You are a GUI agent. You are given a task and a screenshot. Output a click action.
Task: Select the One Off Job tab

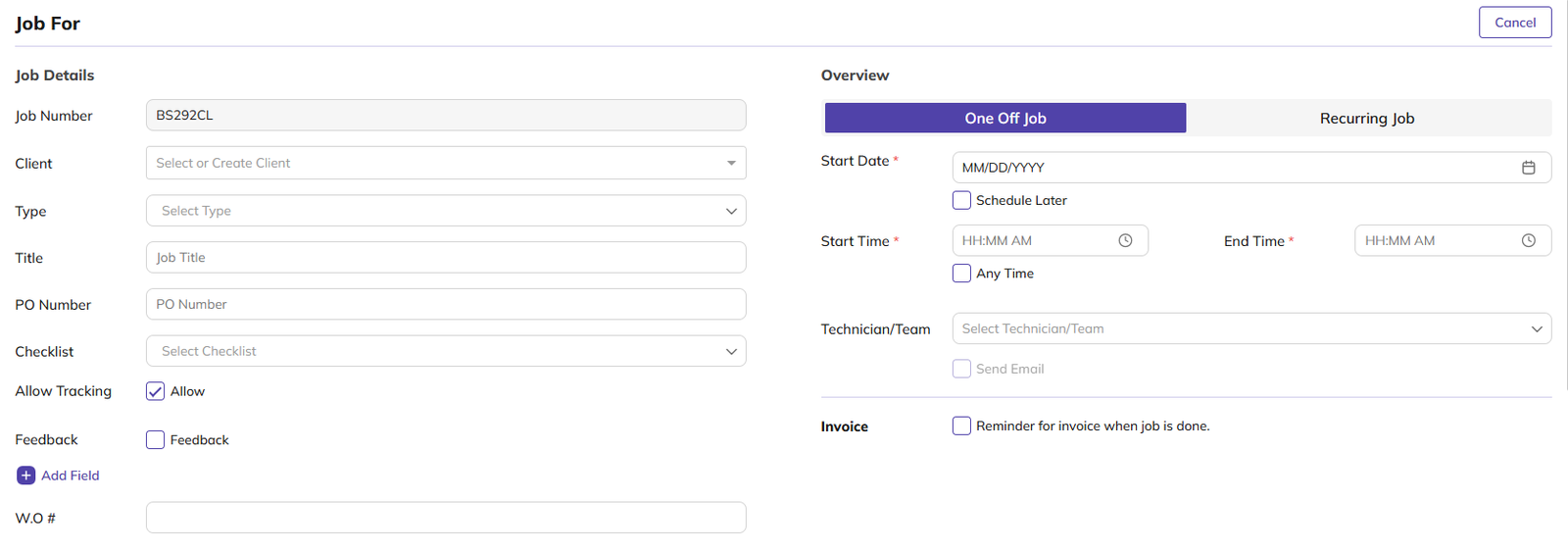click(x=1004, y=118)
